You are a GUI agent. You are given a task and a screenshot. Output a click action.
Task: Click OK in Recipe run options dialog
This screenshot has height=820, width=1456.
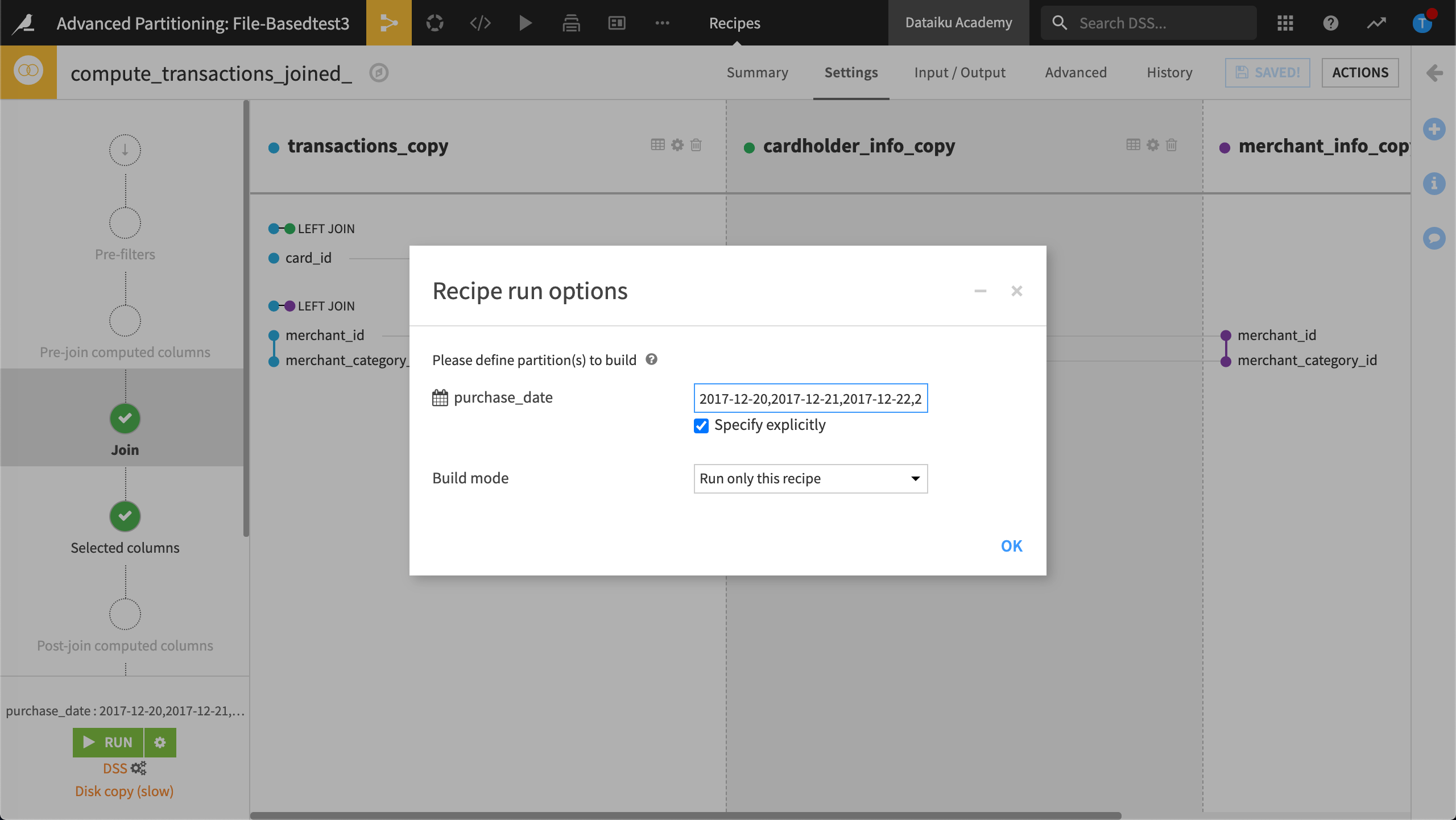[1011, 545]
